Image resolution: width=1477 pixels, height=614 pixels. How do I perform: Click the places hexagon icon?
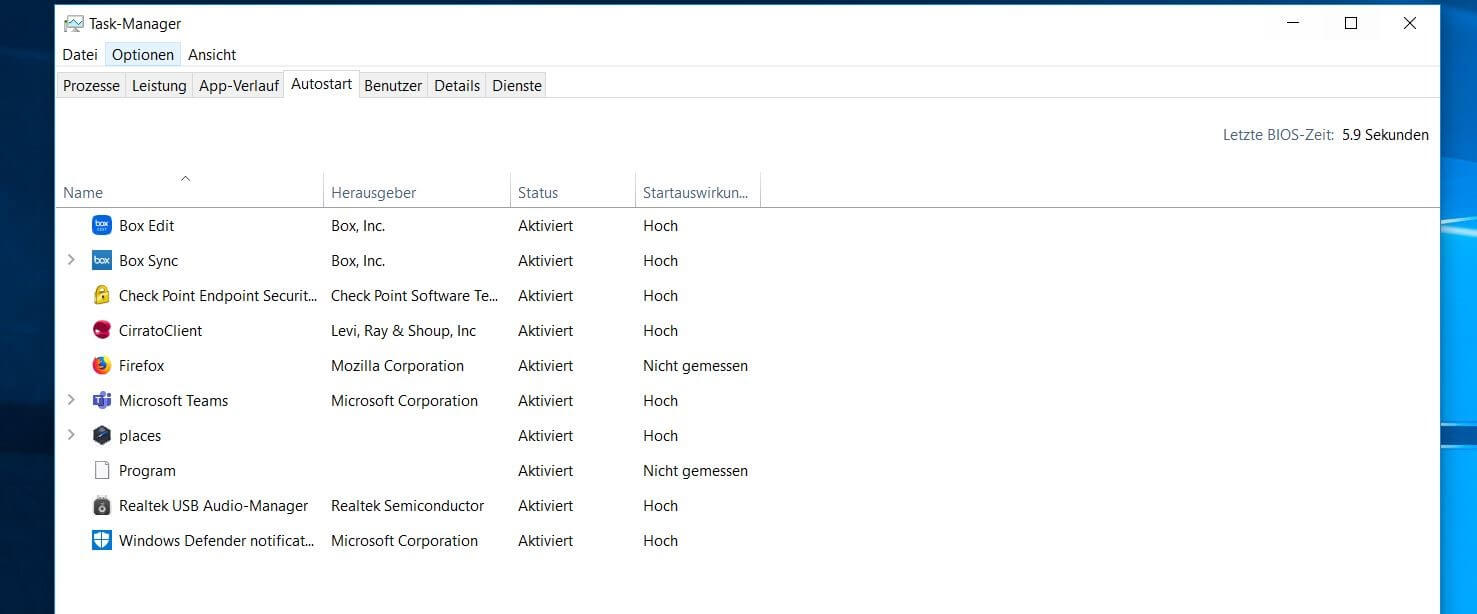tap(101, 435)
